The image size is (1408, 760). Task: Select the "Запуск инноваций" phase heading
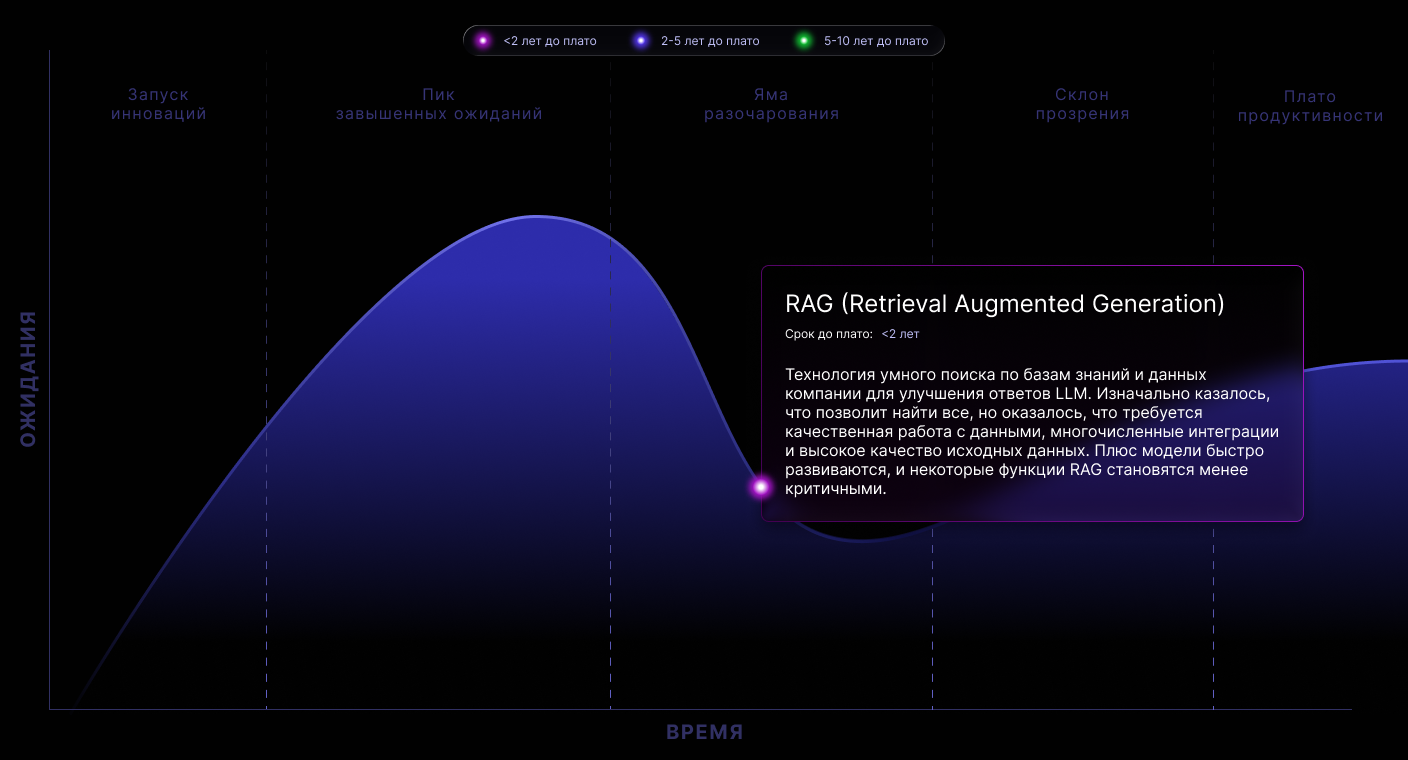(159, 104)
